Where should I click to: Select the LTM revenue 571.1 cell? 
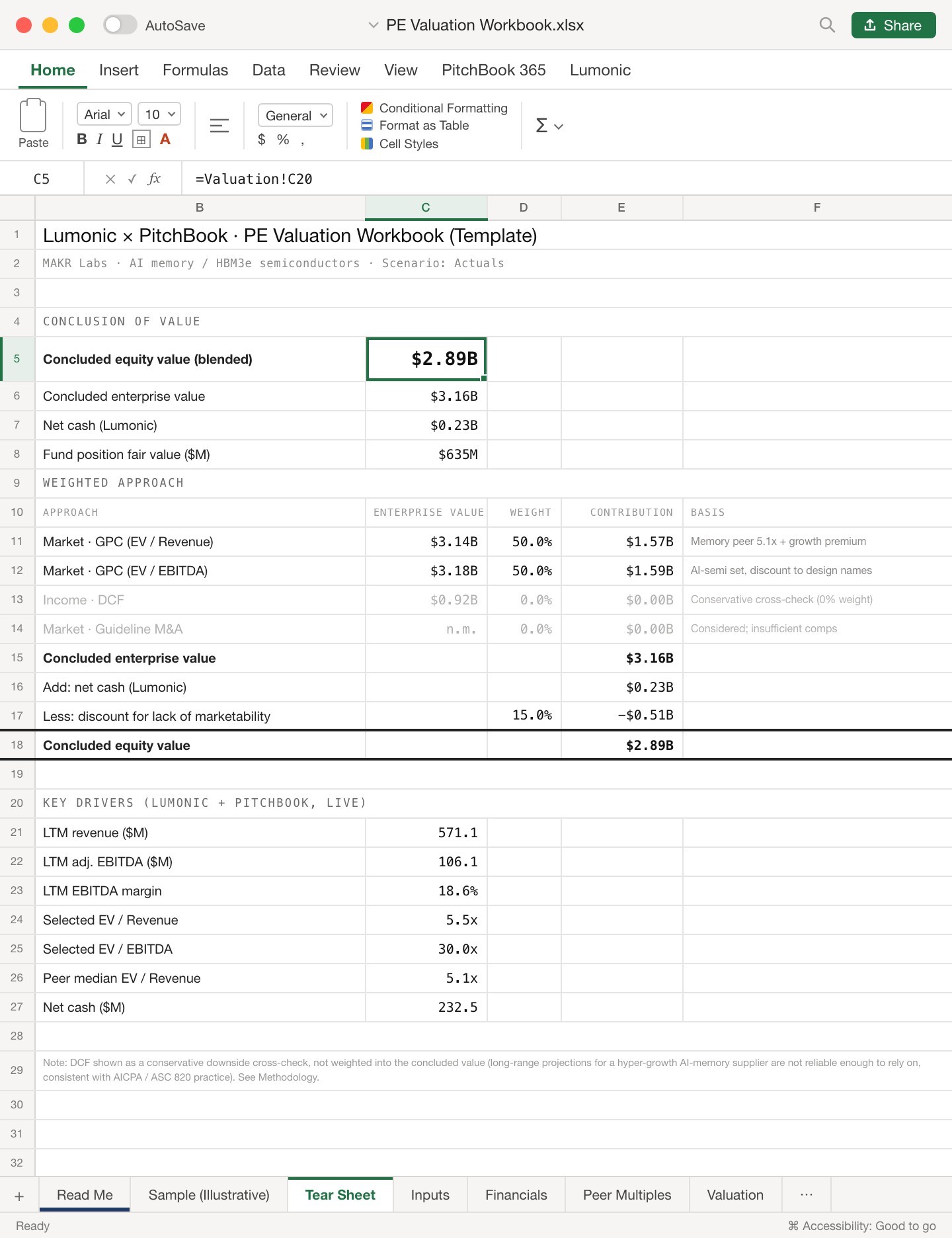click(x=426, y=833)
